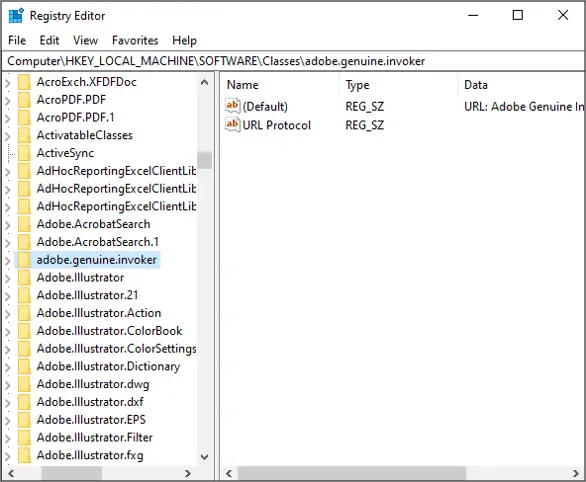586x482 pixels.
Task: Click the Adobe.AcrobatSearch folder icon
Action: coord(24,224)
